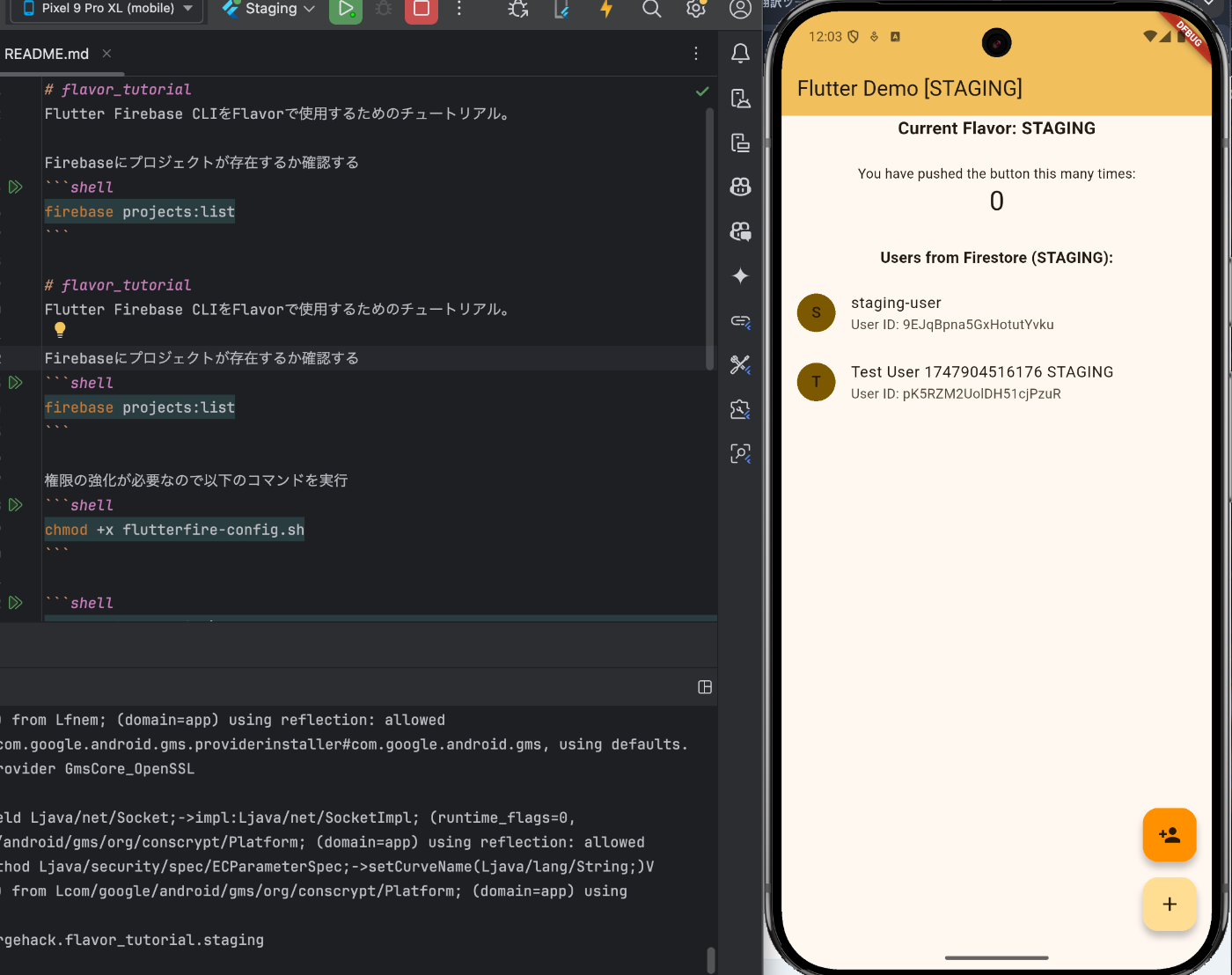Open IDE settings gear icon
The width and height of the screenshot is (1232, 975).
point(696,9)
